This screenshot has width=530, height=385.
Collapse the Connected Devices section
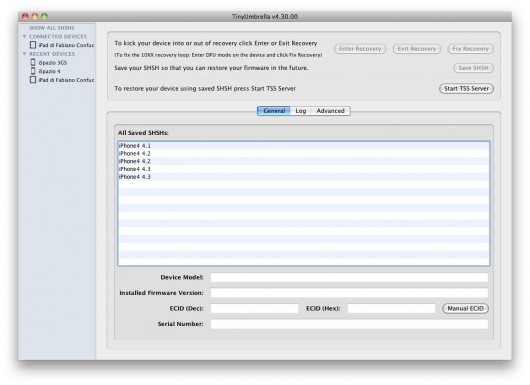pos(24,36)
